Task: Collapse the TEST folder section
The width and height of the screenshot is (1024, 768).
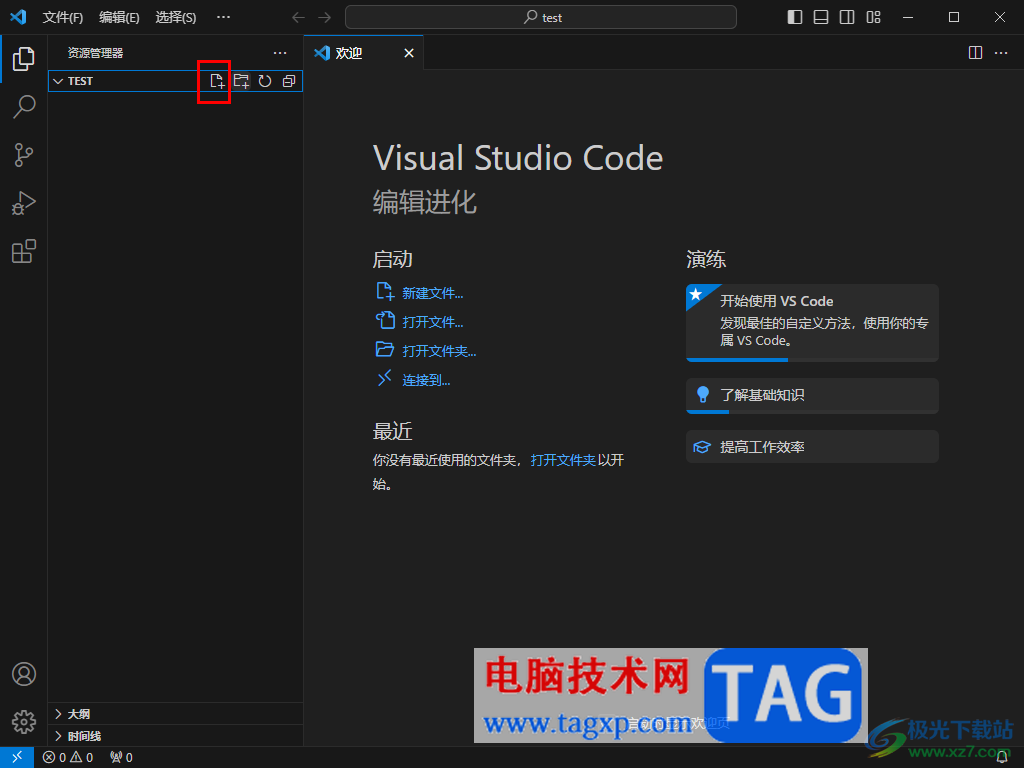Action: 58,81
